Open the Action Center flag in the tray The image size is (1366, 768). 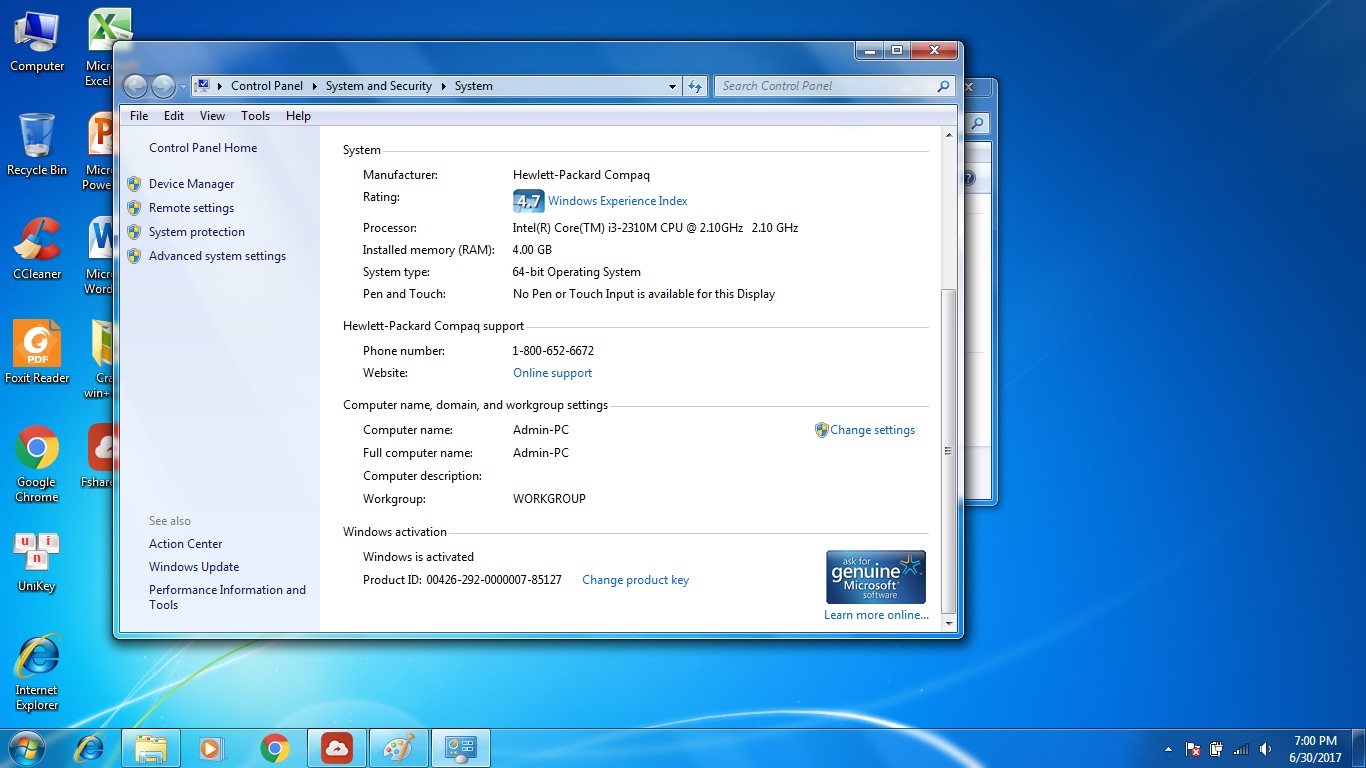pos(1192,748)
